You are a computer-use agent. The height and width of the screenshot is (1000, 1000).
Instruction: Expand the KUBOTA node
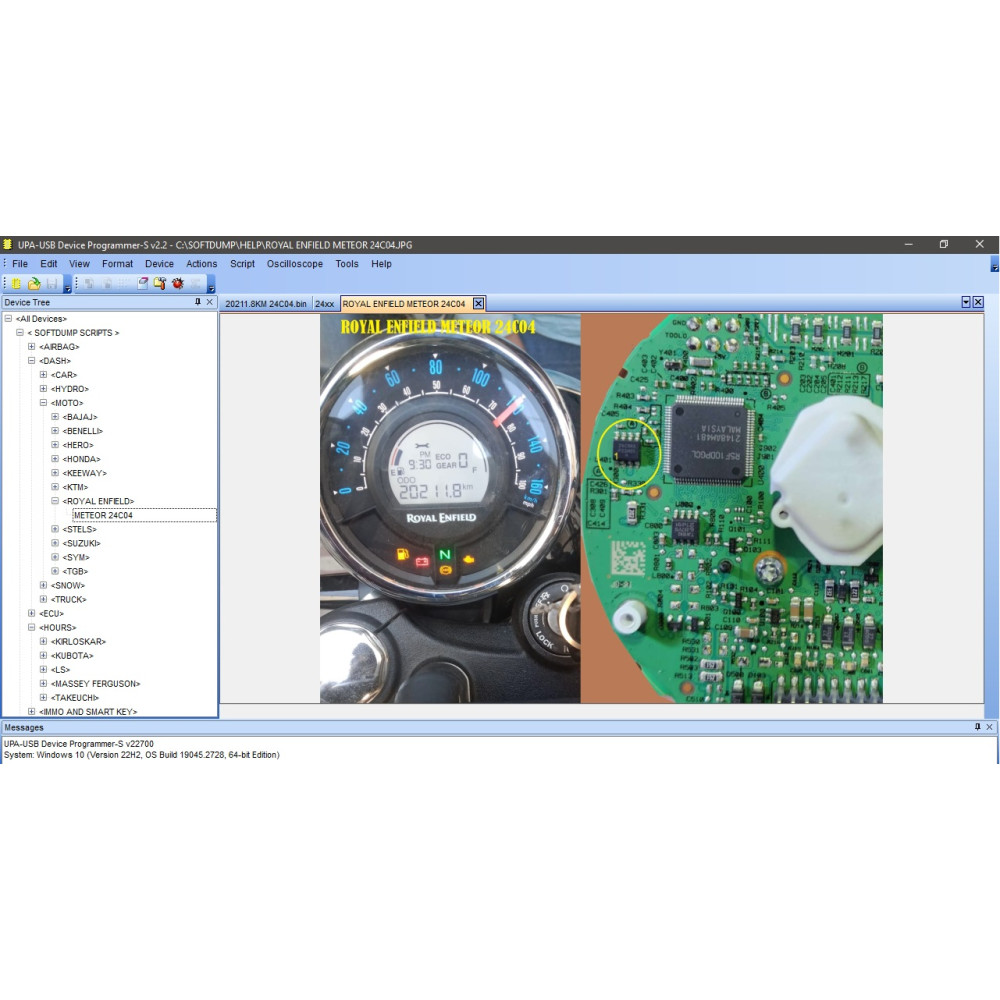[x=43, y=655]
